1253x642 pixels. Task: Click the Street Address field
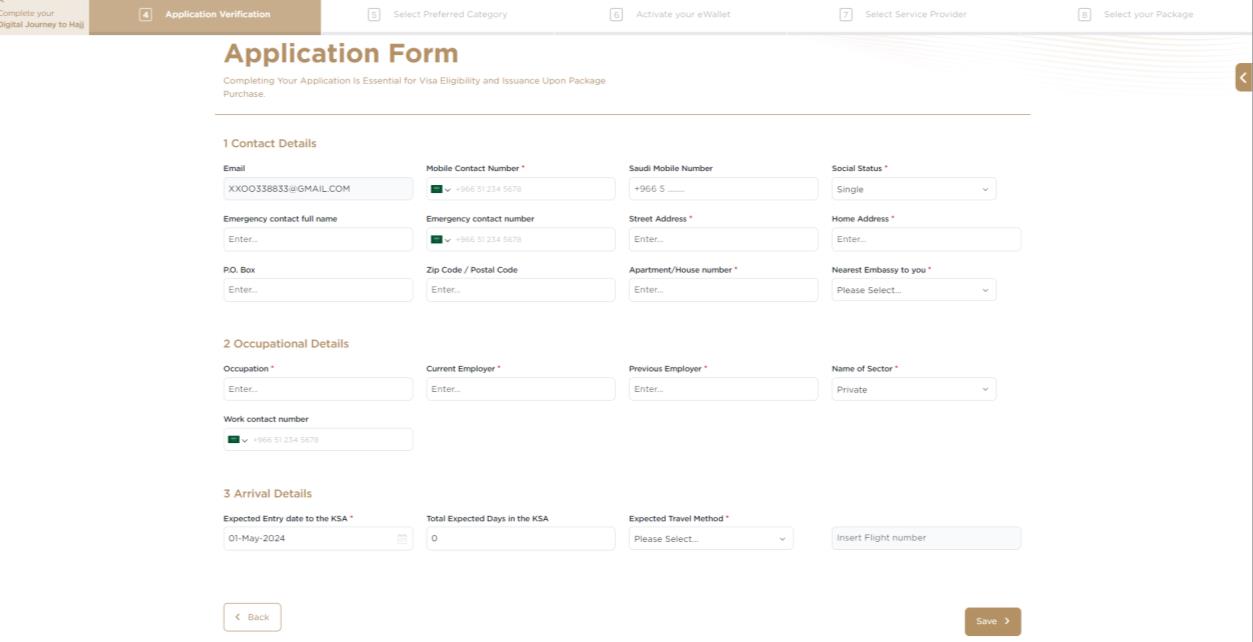click(x=723, y=239)
